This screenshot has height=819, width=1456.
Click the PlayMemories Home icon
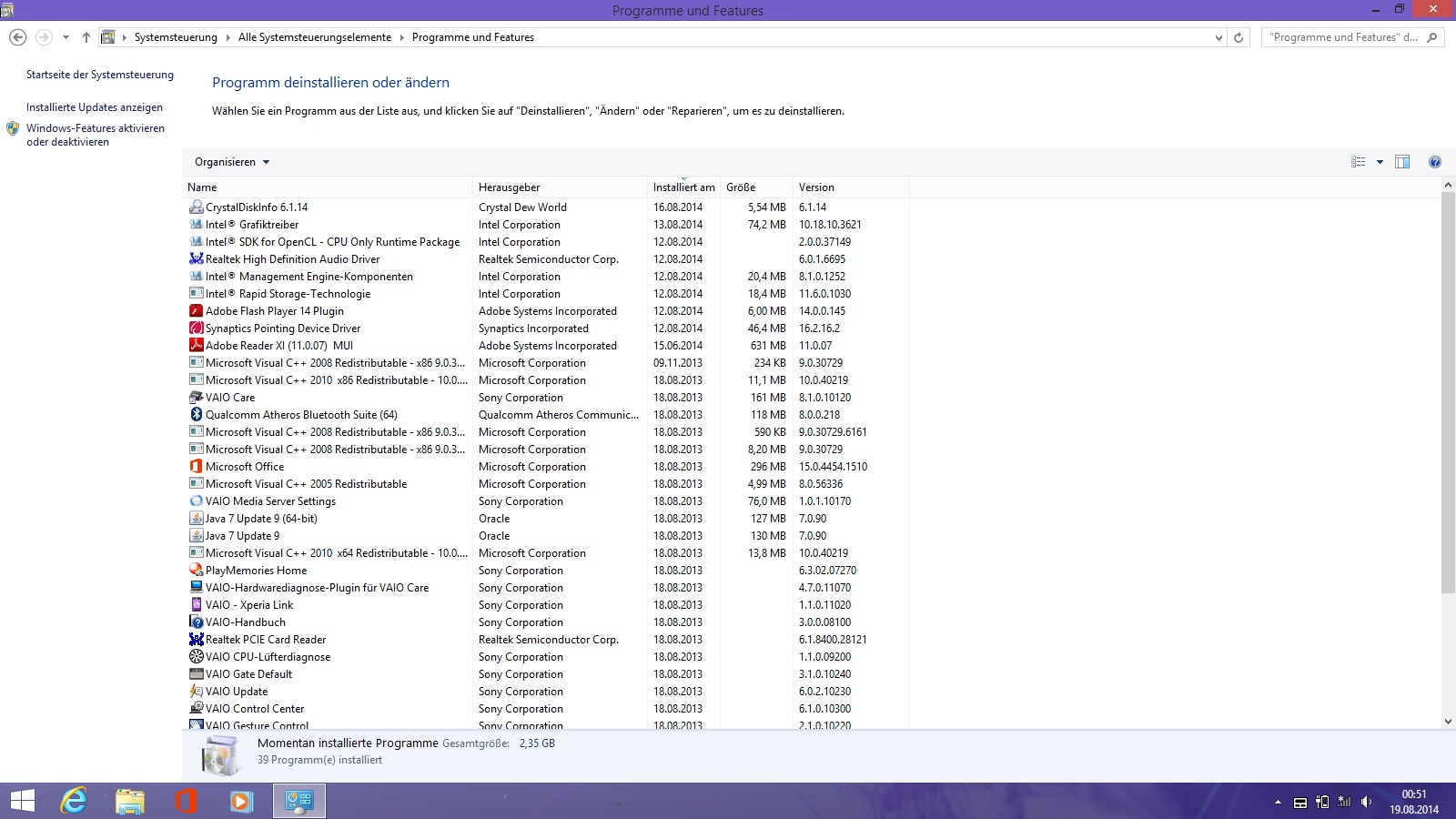(x=196, y=571)
